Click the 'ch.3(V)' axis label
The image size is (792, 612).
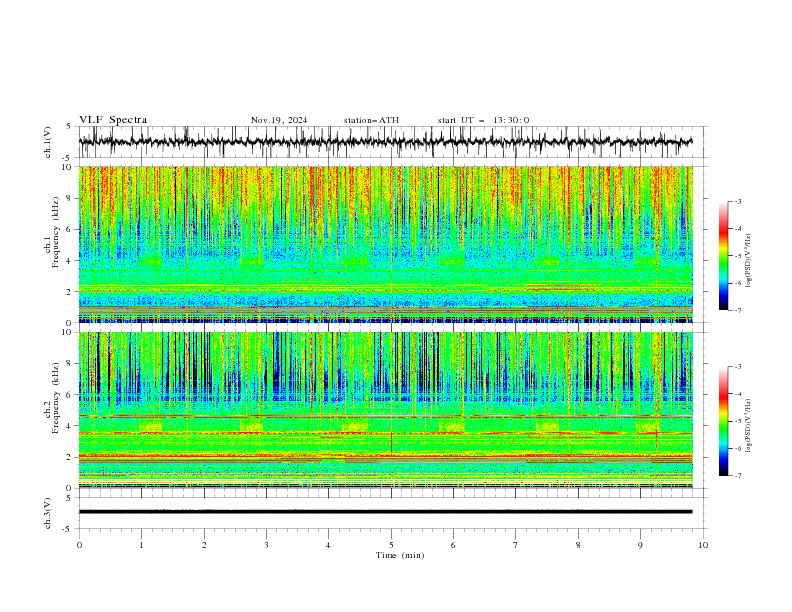pos(48,513)
